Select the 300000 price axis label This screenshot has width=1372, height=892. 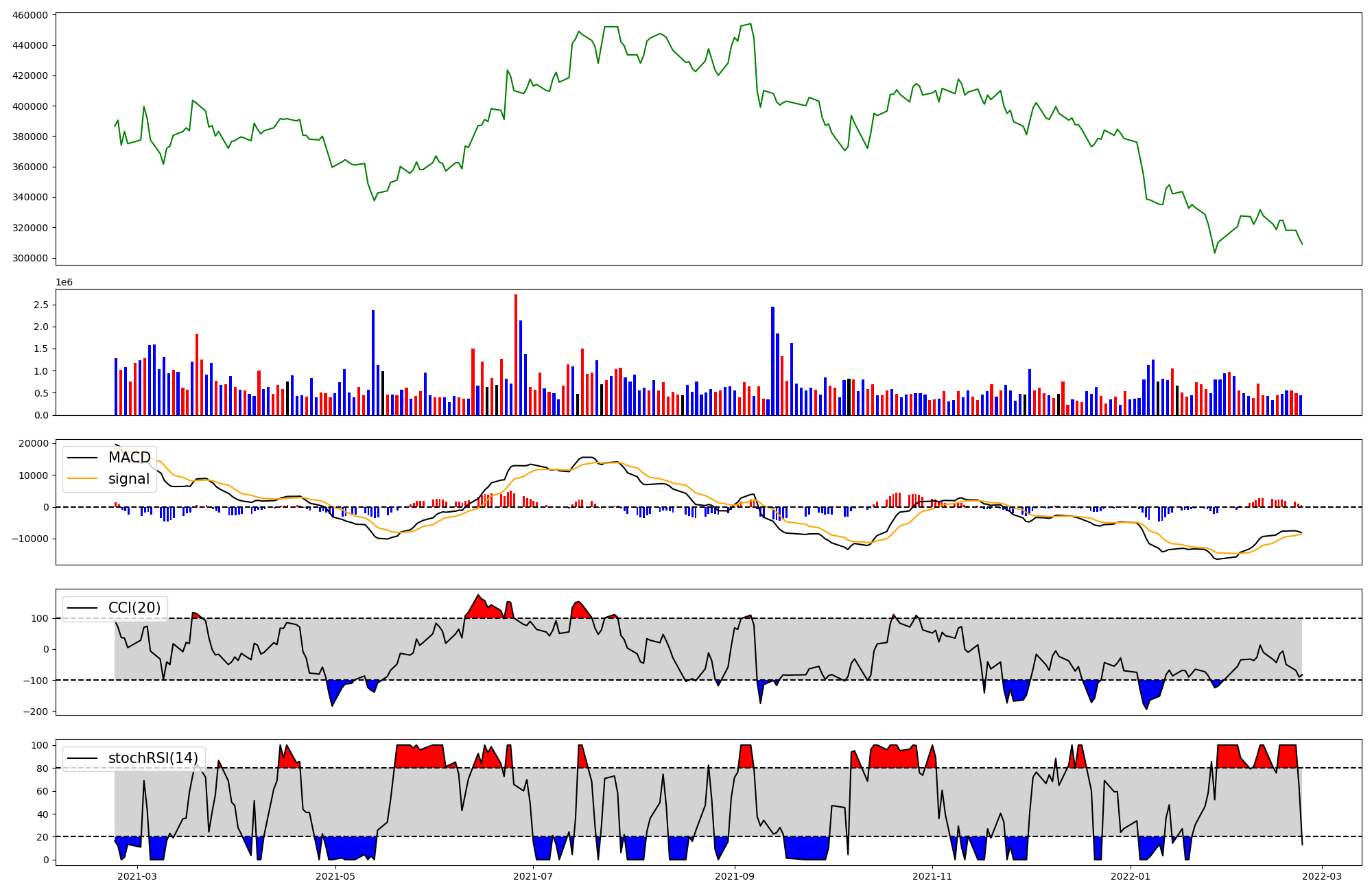click(30, 258)
